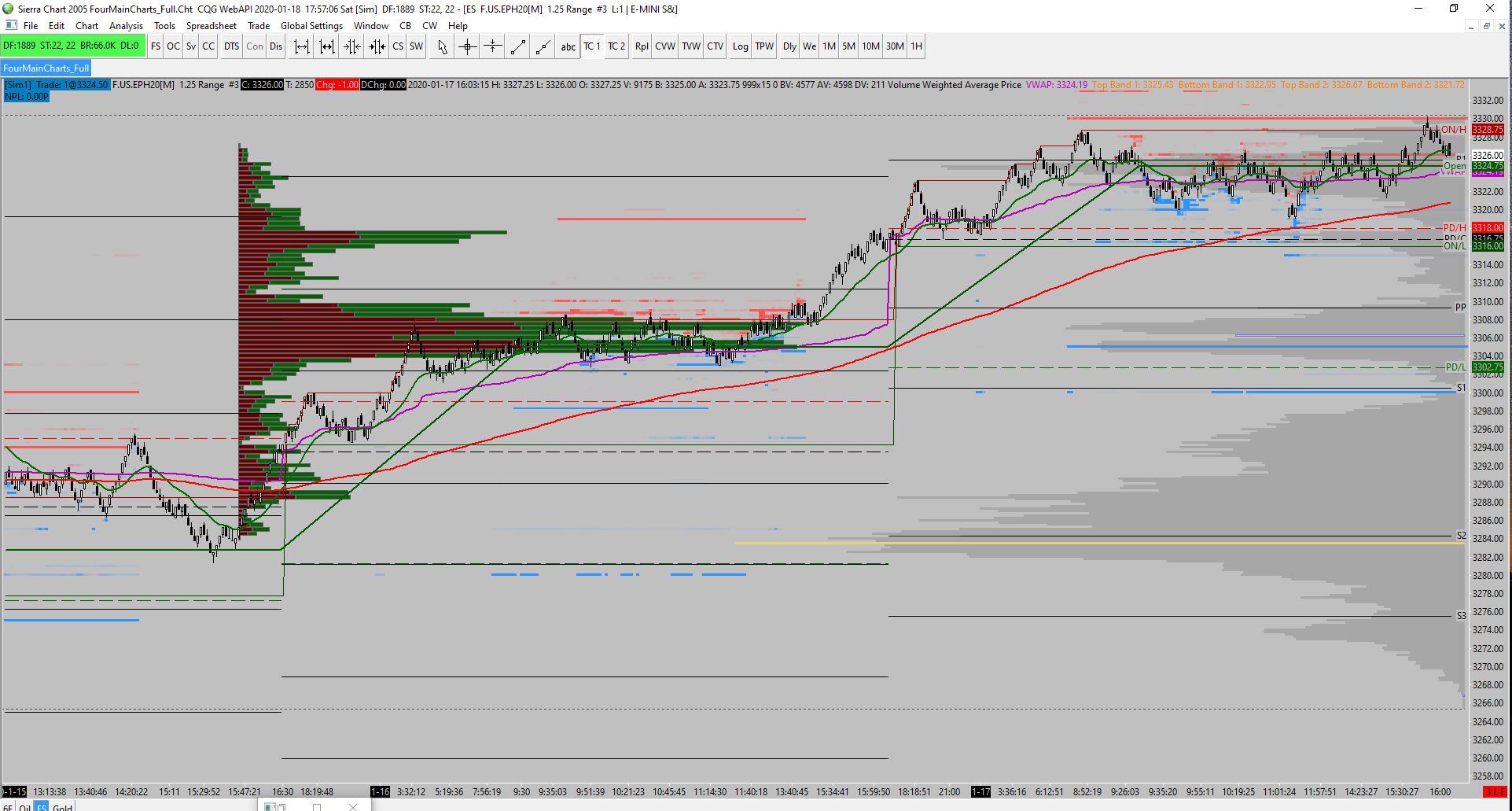This screenshot has height=811, width=1512.
Task: Switch chart to 1M timeframe
Action: click(x=830, y=46)
